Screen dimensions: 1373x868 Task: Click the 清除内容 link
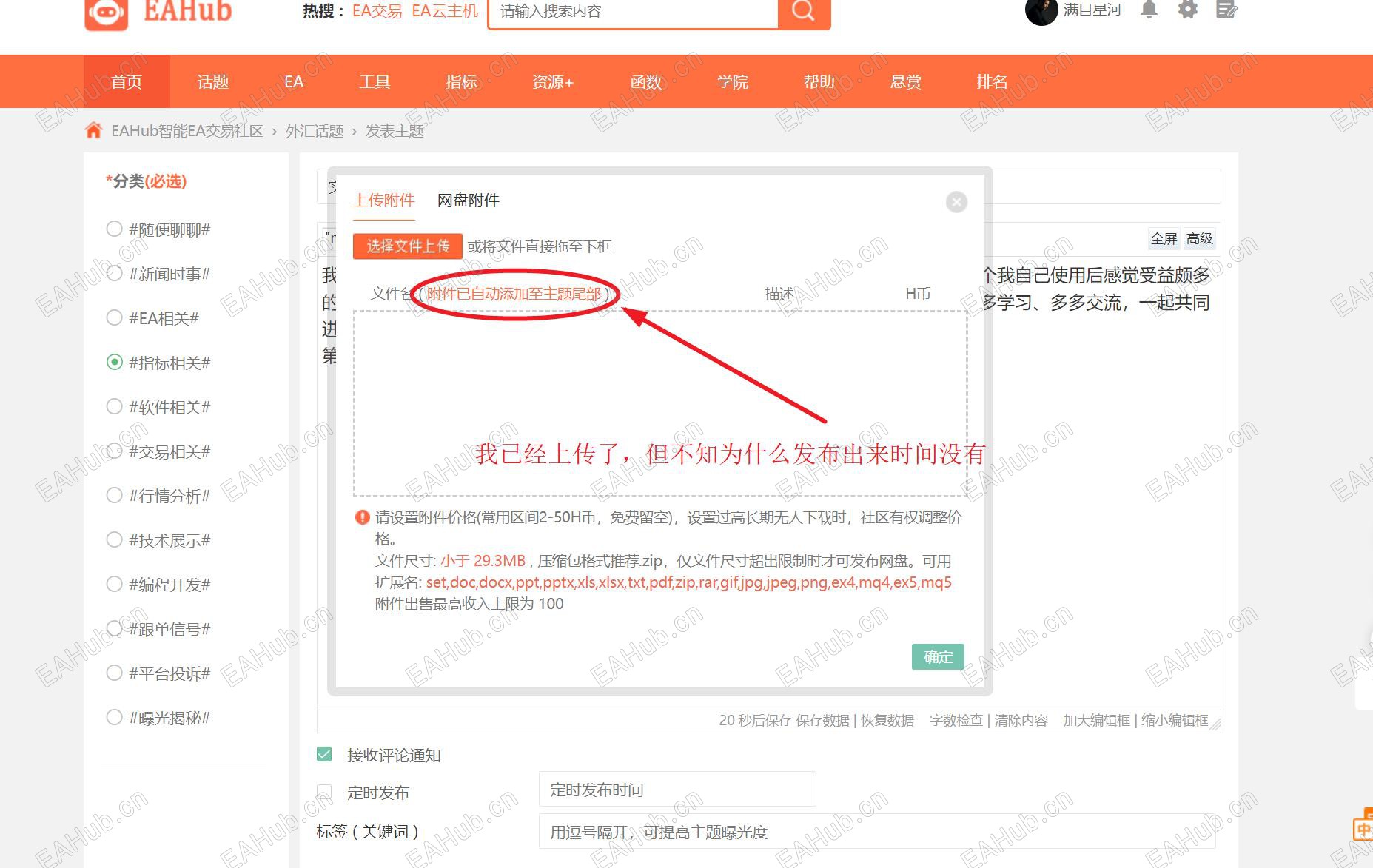1021,721
